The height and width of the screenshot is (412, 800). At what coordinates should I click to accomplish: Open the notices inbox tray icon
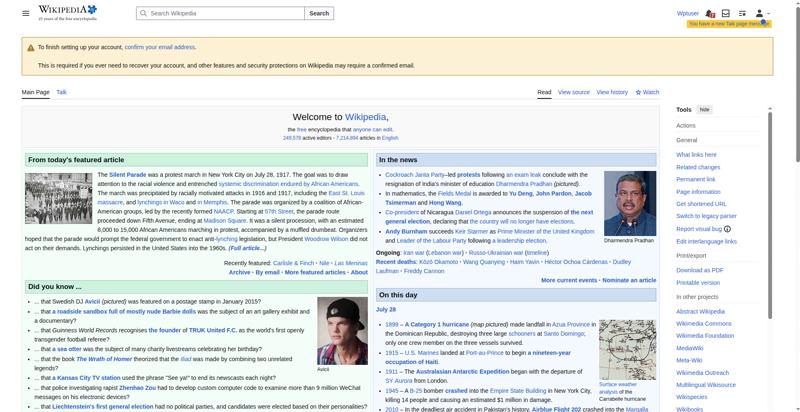726,13
